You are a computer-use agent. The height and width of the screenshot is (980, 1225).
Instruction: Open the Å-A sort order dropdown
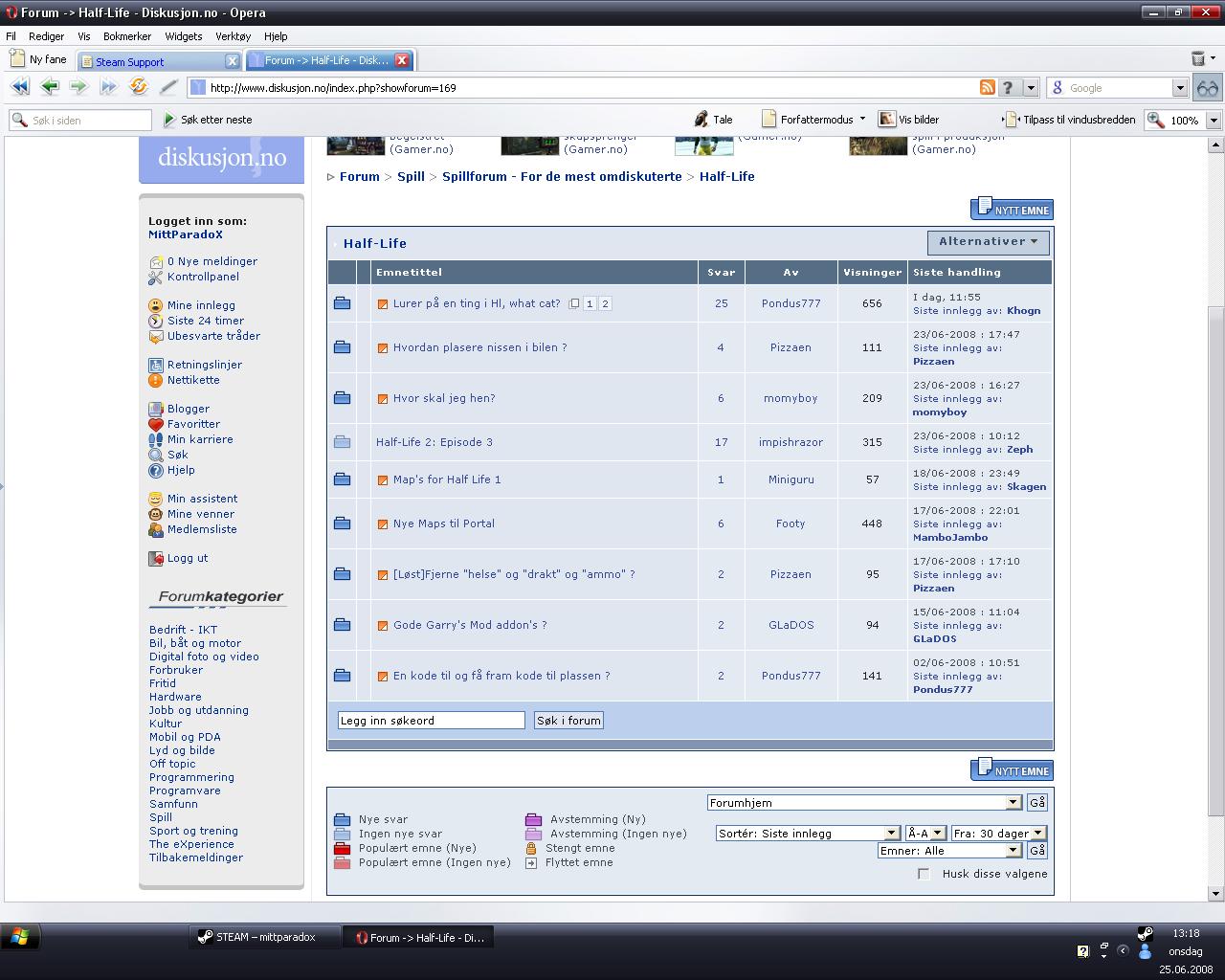click(938, 834)
